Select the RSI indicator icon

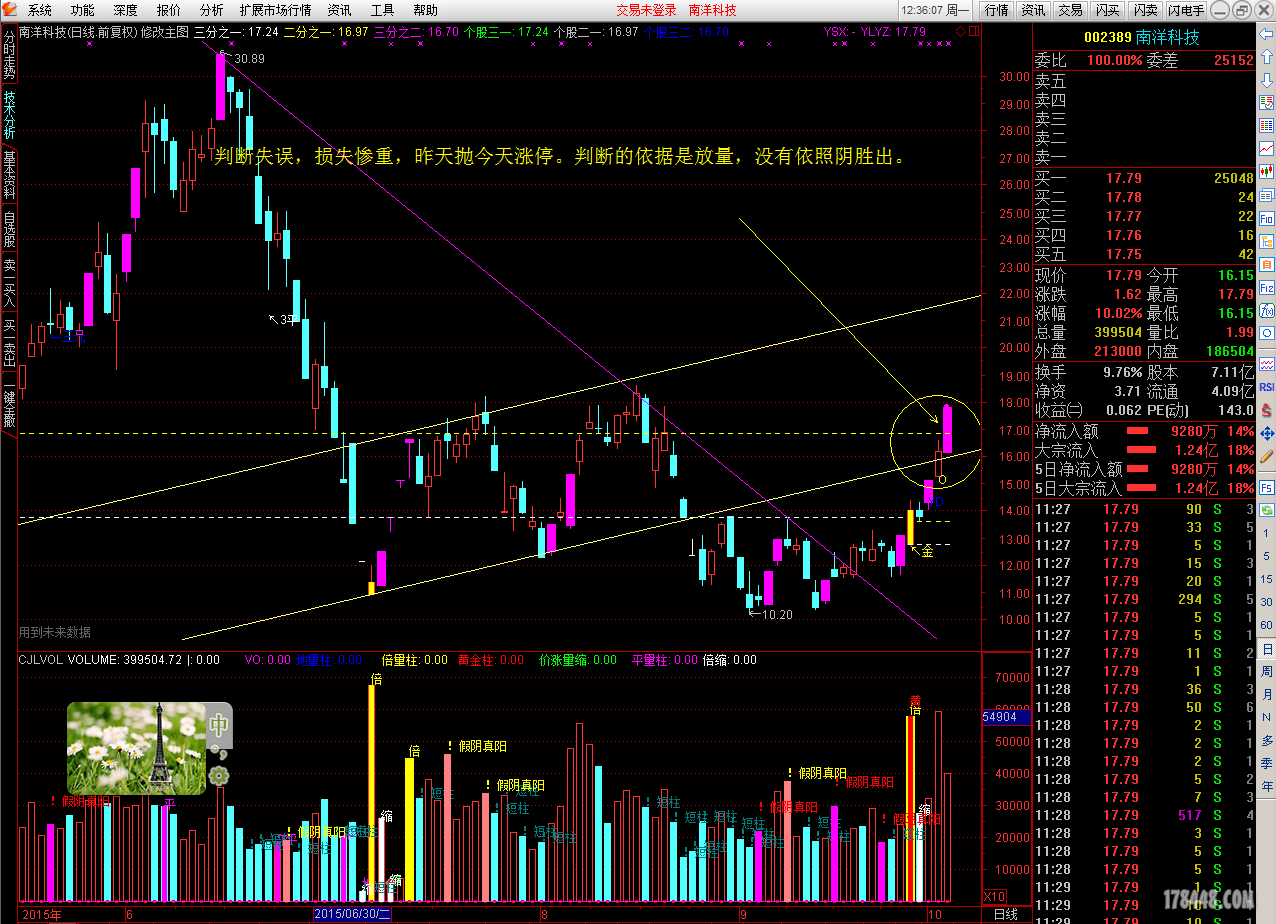1266,387
